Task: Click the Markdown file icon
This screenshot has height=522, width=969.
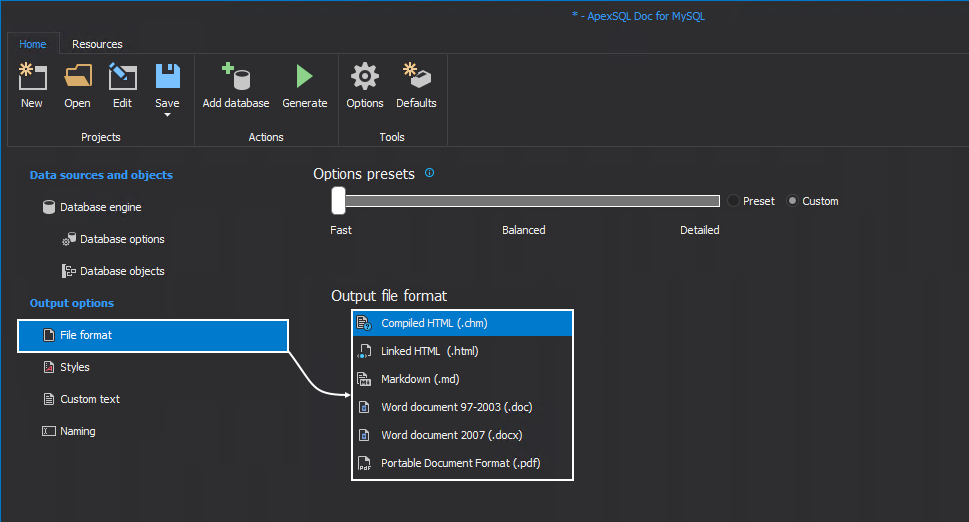Action: (x=364, y=379)
